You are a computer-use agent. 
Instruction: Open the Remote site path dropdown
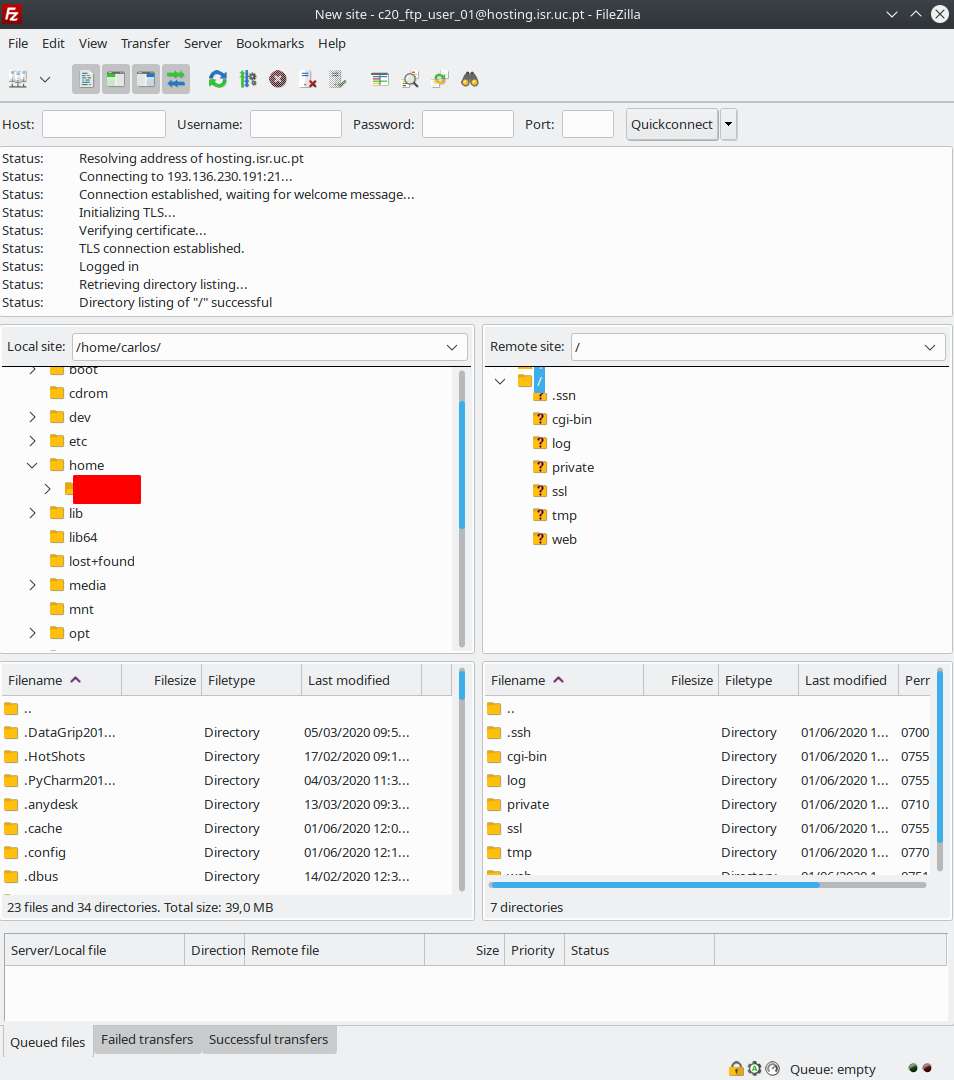tap(930, 347)
